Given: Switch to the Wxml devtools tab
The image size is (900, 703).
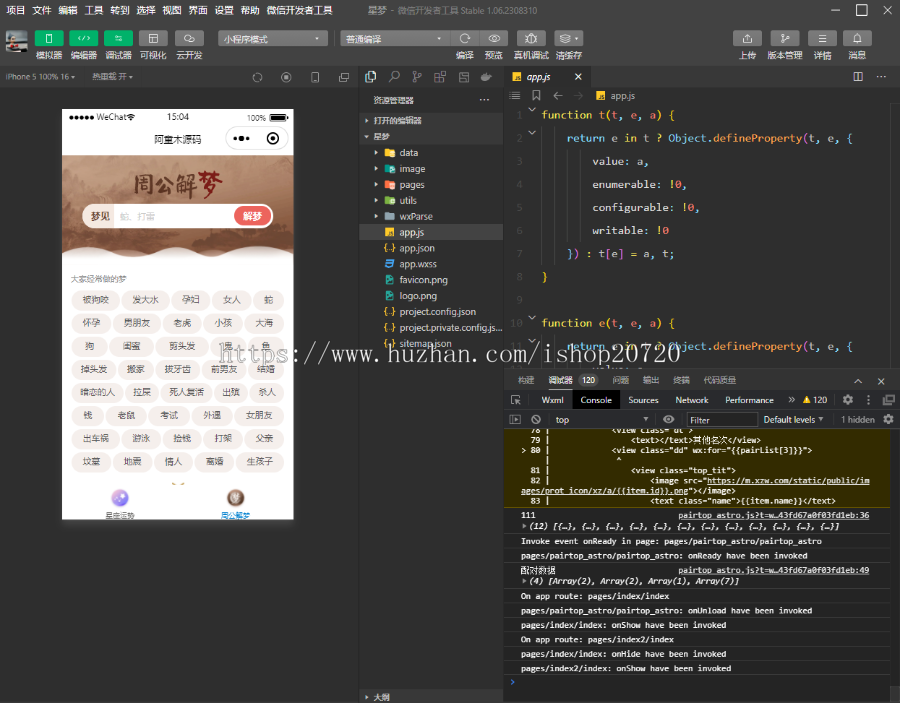Looking at the screenshot, I should pos(552,400).
